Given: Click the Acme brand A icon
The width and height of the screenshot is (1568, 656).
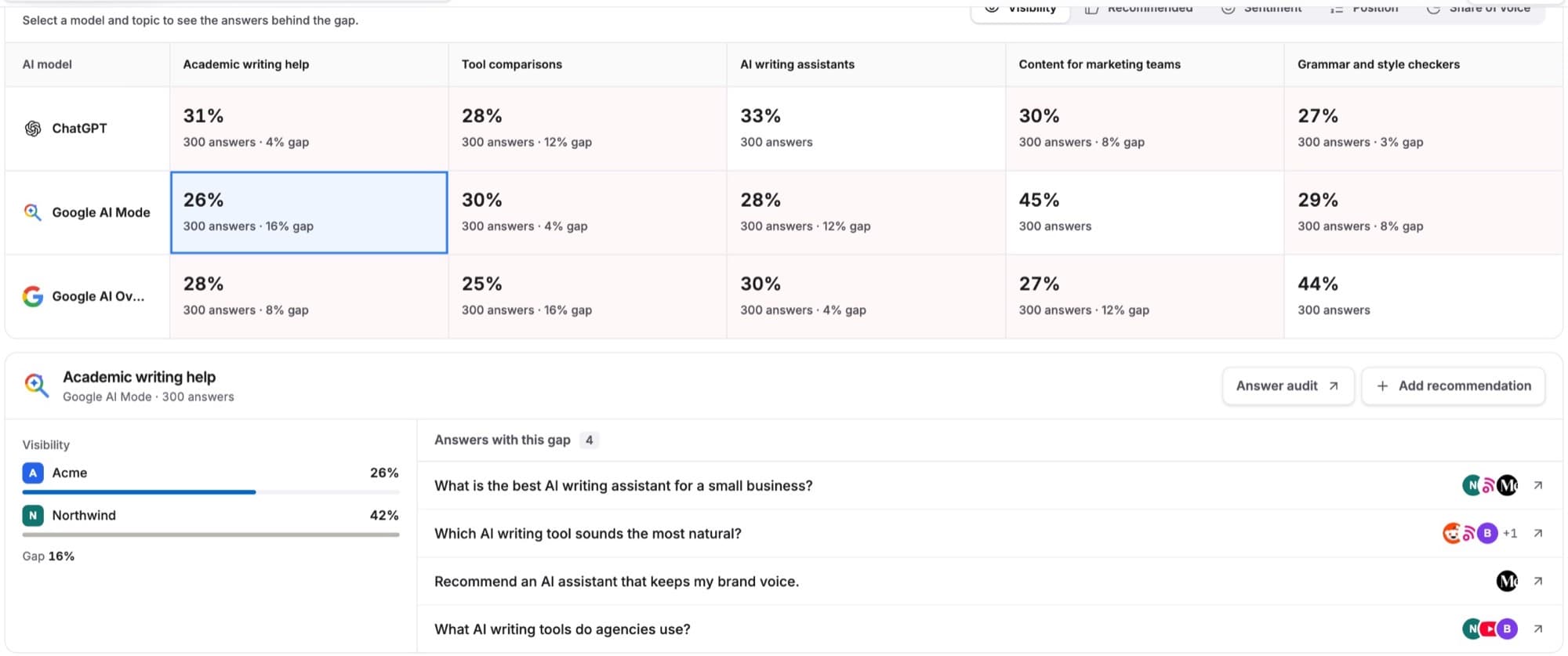Looking at the screenshot, I should click(33, 473).
